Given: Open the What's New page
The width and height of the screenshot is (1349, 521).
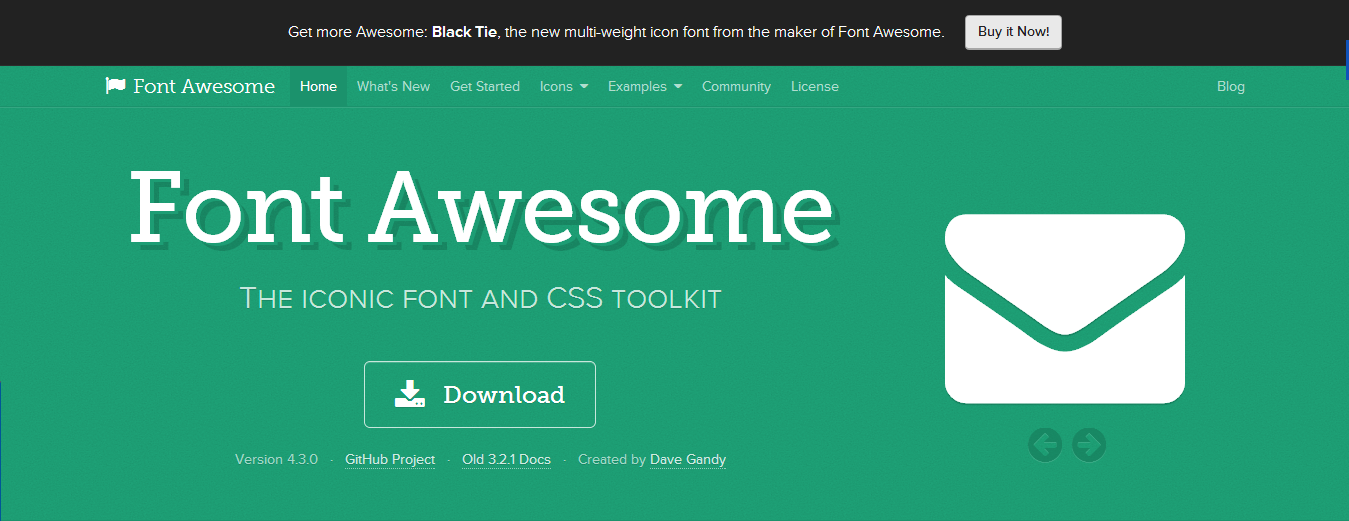Looking at the screenshot, I should click(x=393, y=86).
